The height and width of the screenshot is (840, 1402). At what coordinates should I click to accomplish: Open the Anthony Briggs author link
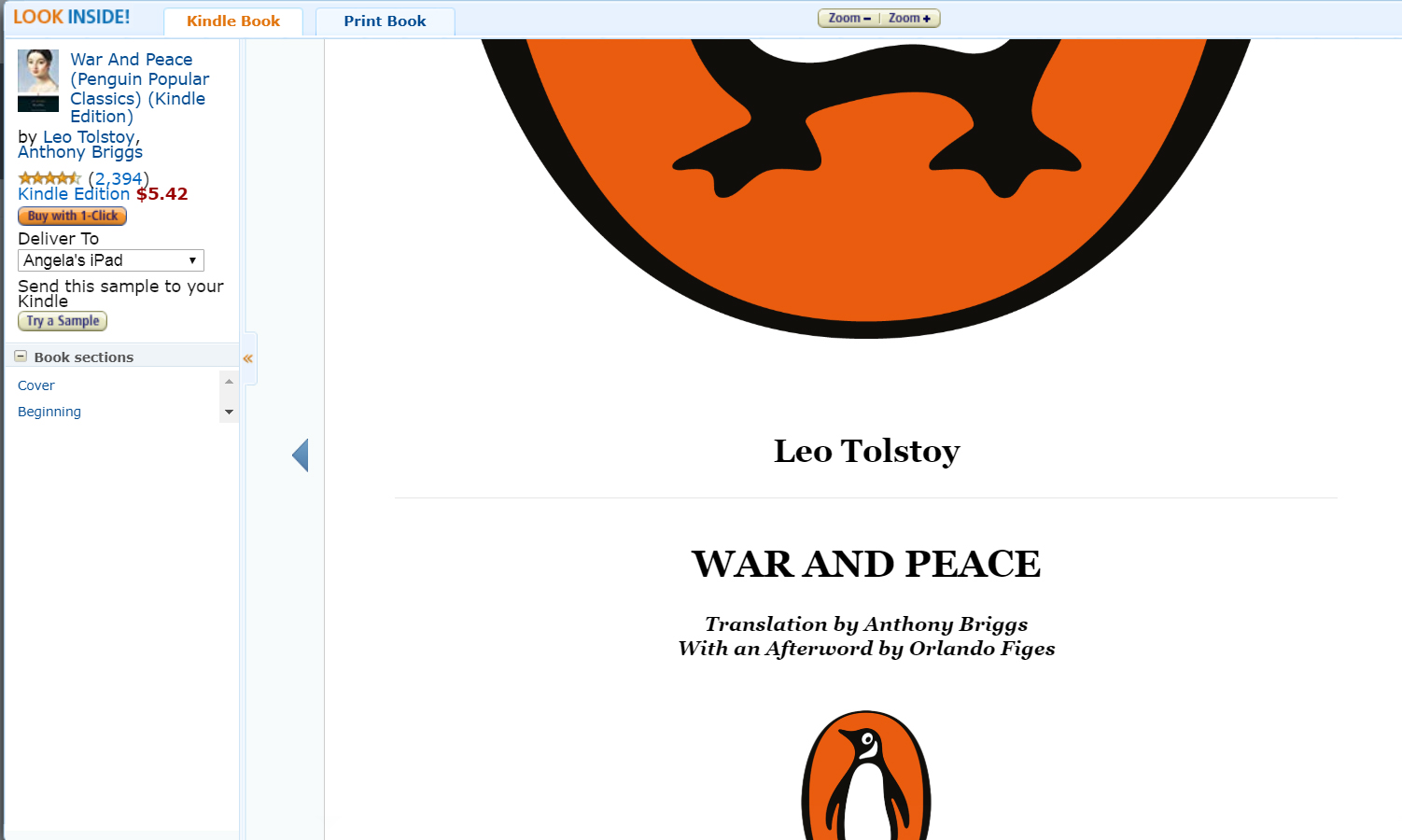(x=80, y=152)
